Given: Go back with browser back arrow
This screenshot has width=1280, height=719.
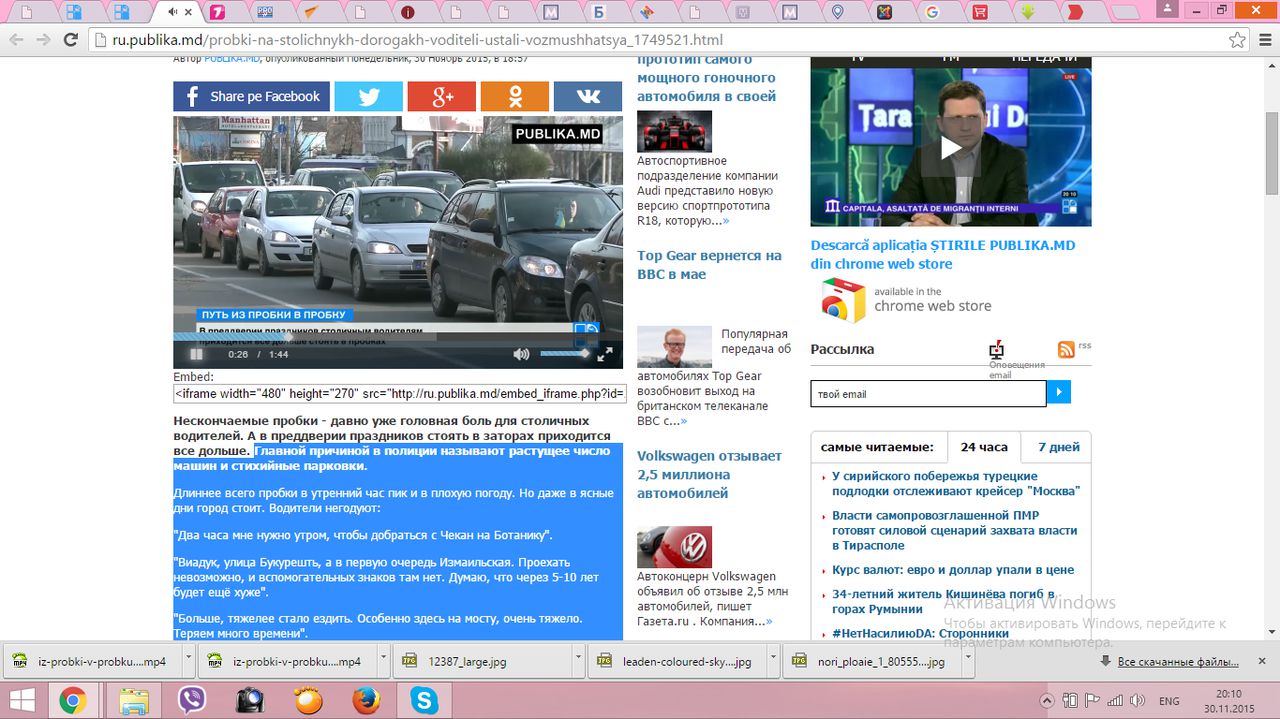Looking at the screenshot, I should [x=16, y=40].
